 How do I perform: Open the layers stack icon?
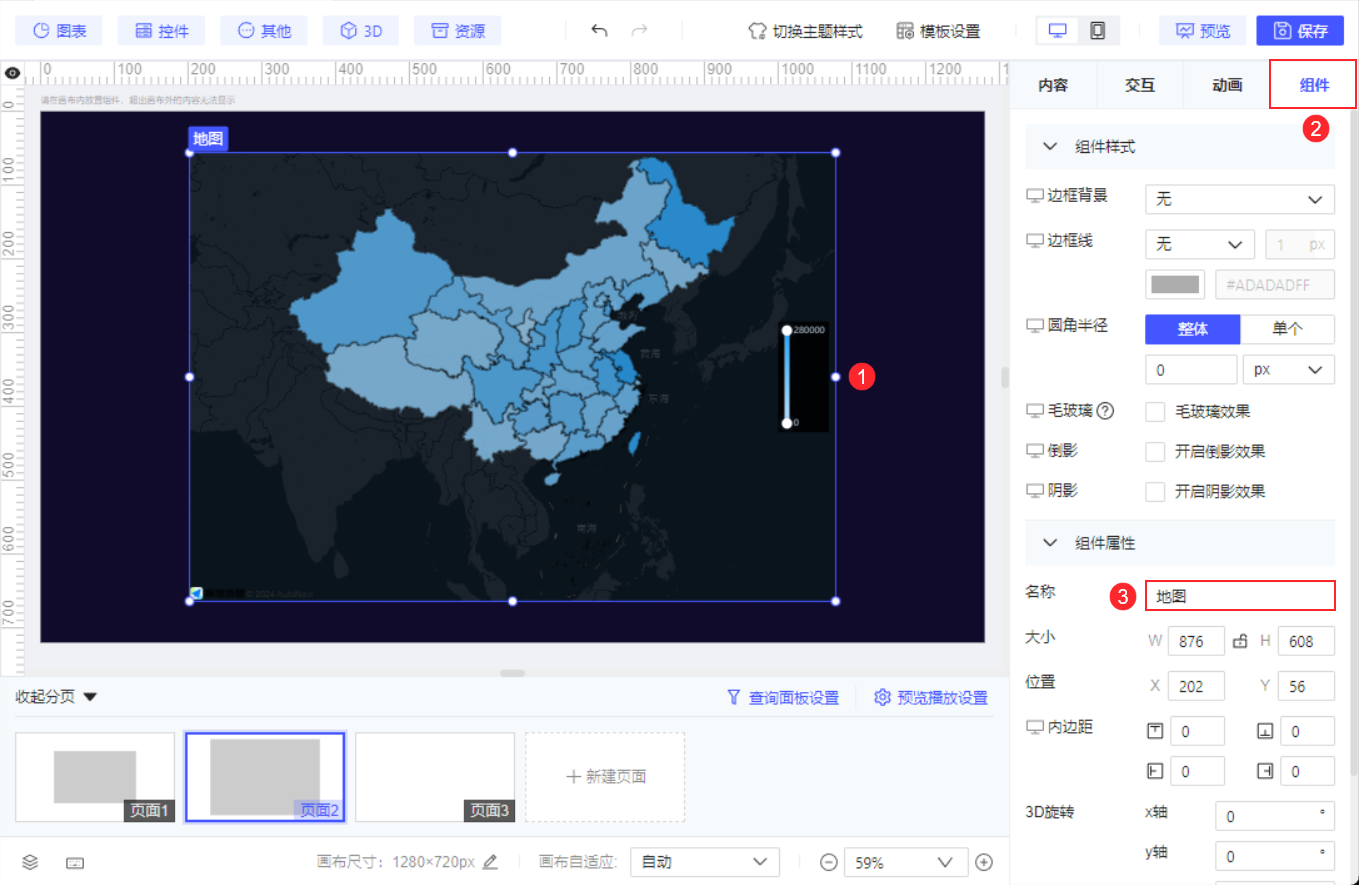coord(30,862)
